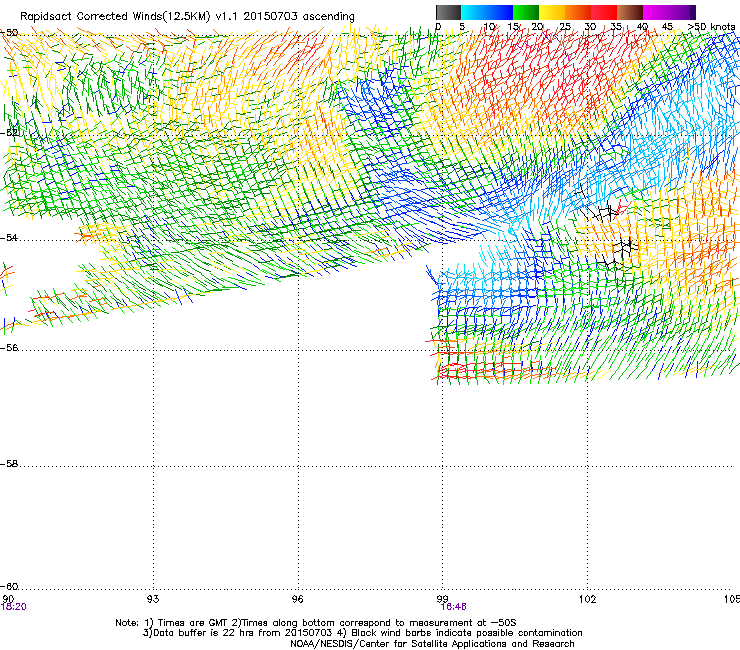This screenshot has width=740, height=650.
Task: Click the gray 0-5 knot legend color
Action: pyautogui.click(x=448, y=12)
